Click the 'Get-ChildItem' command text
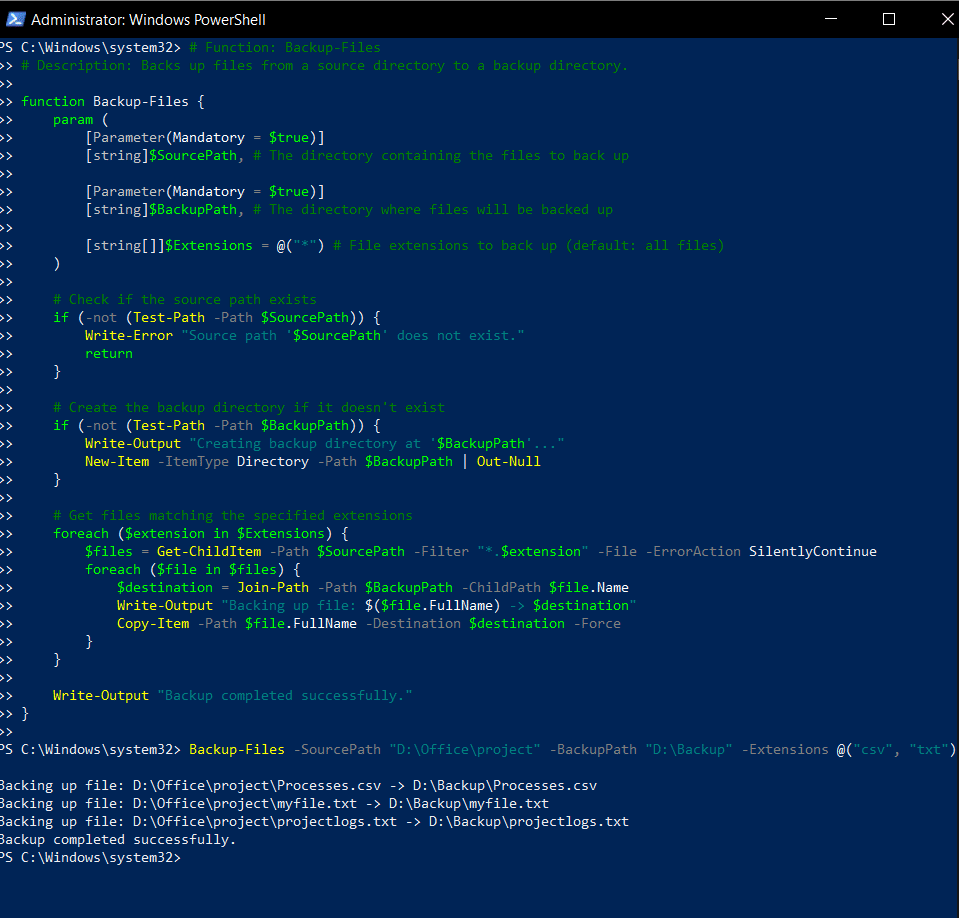 209,551
